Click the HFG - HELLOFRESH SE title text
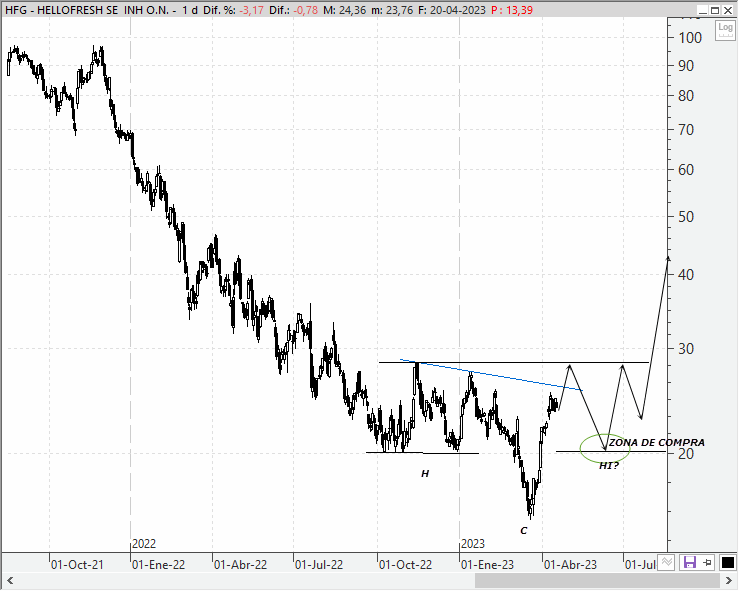The width and height of the screenshot is (739, 591). 62,10
